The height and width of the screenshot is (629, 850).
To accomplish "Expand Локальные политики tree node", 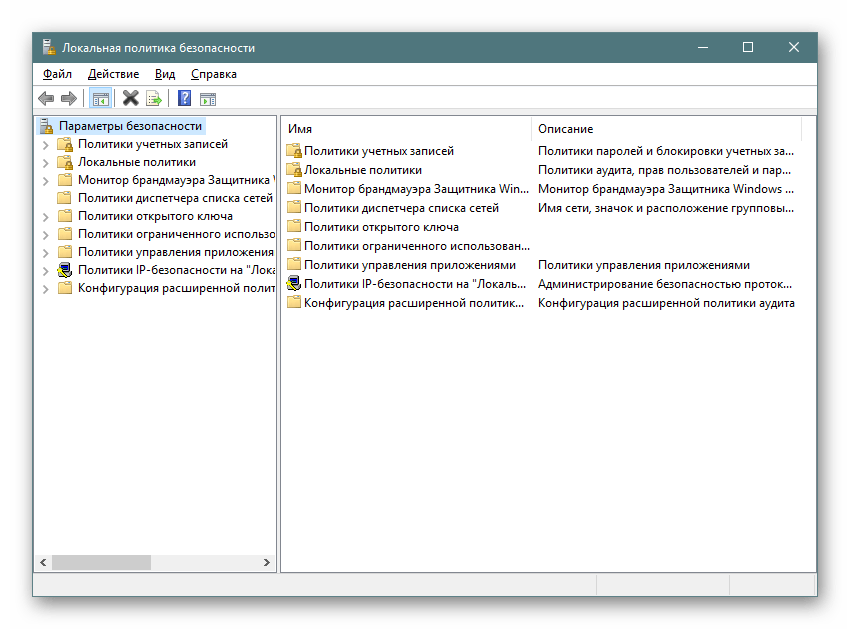I will tap(45, 162).
